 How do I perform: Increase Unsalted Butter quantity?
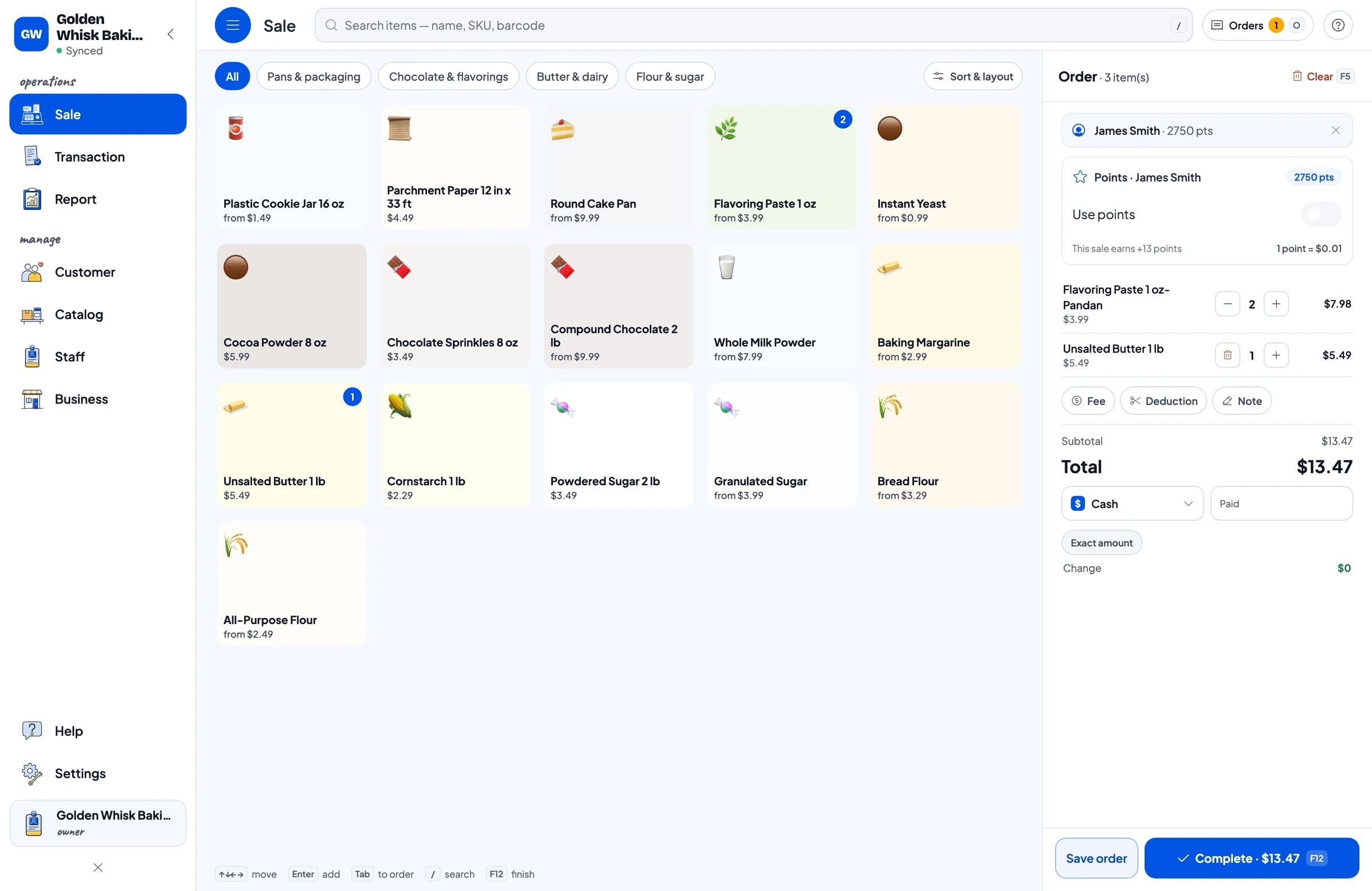coord(1276,355)
